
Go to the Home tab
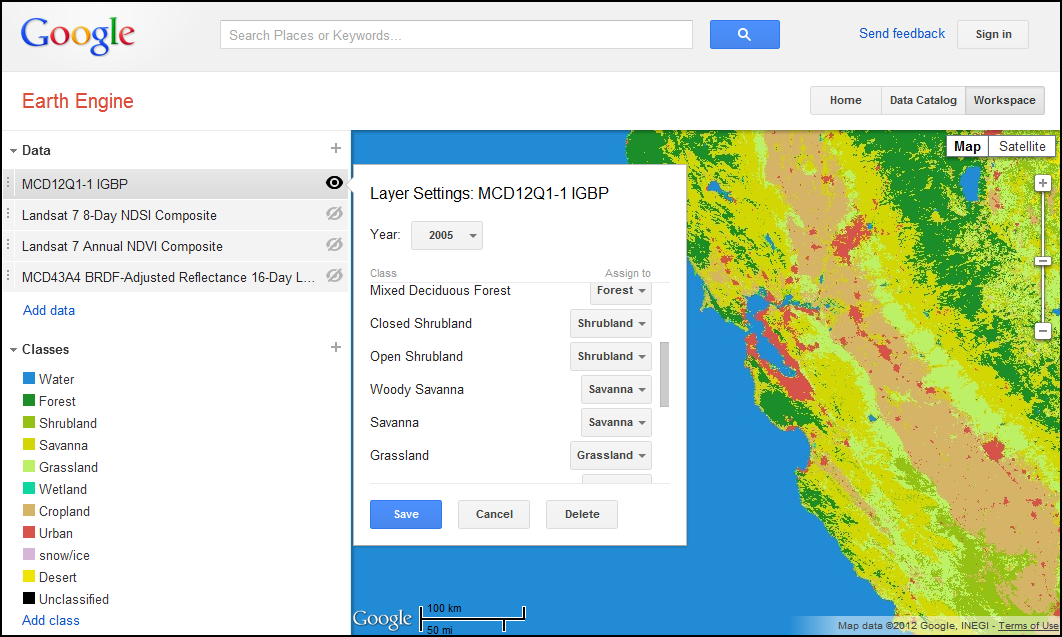pos(846,100)
